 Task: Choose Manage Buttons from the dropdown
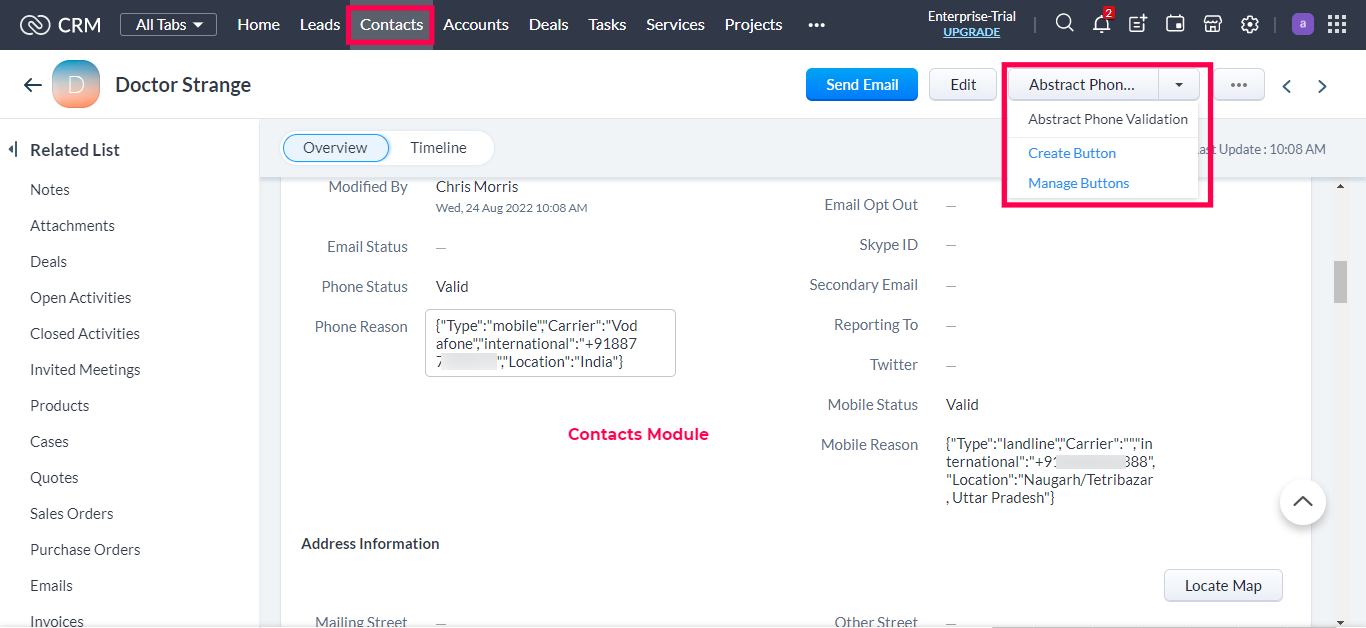click(x=1079, y=183)
